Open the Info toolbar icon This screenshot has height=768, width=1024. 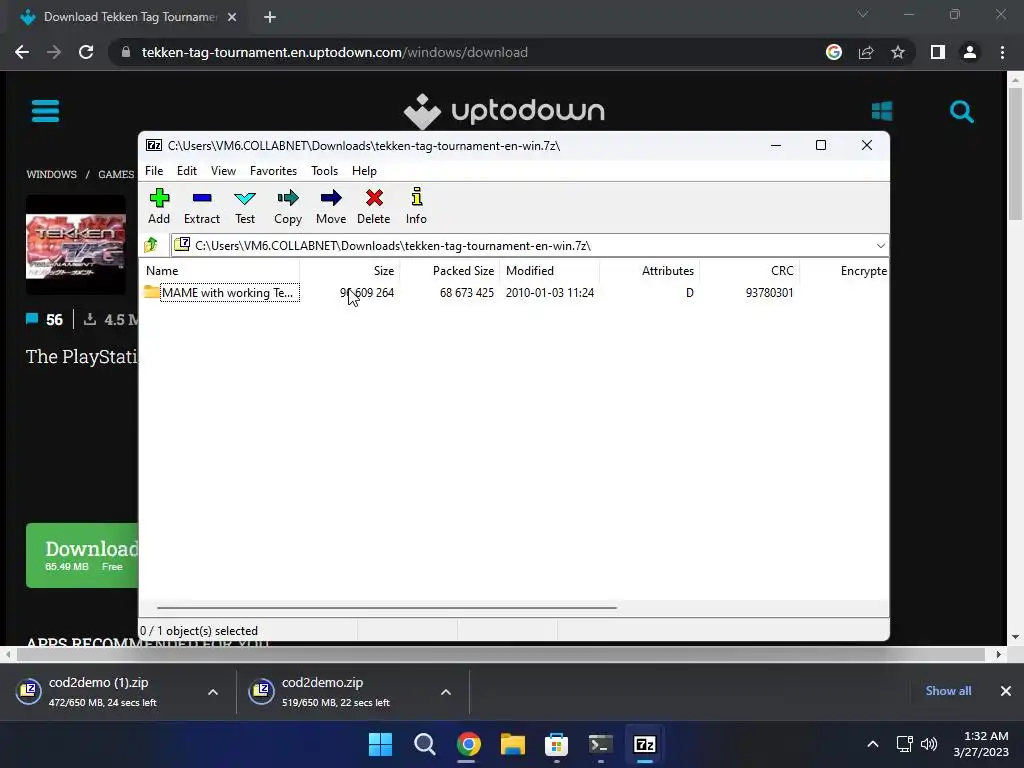[416, 206]
